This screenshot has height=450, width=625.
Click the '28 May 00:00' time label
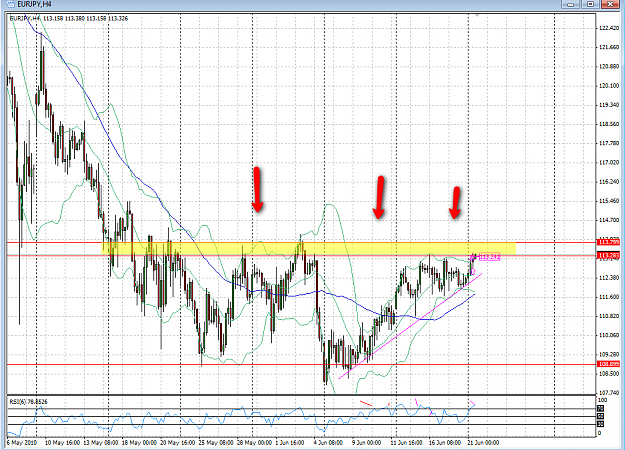[x=254, y=442]
